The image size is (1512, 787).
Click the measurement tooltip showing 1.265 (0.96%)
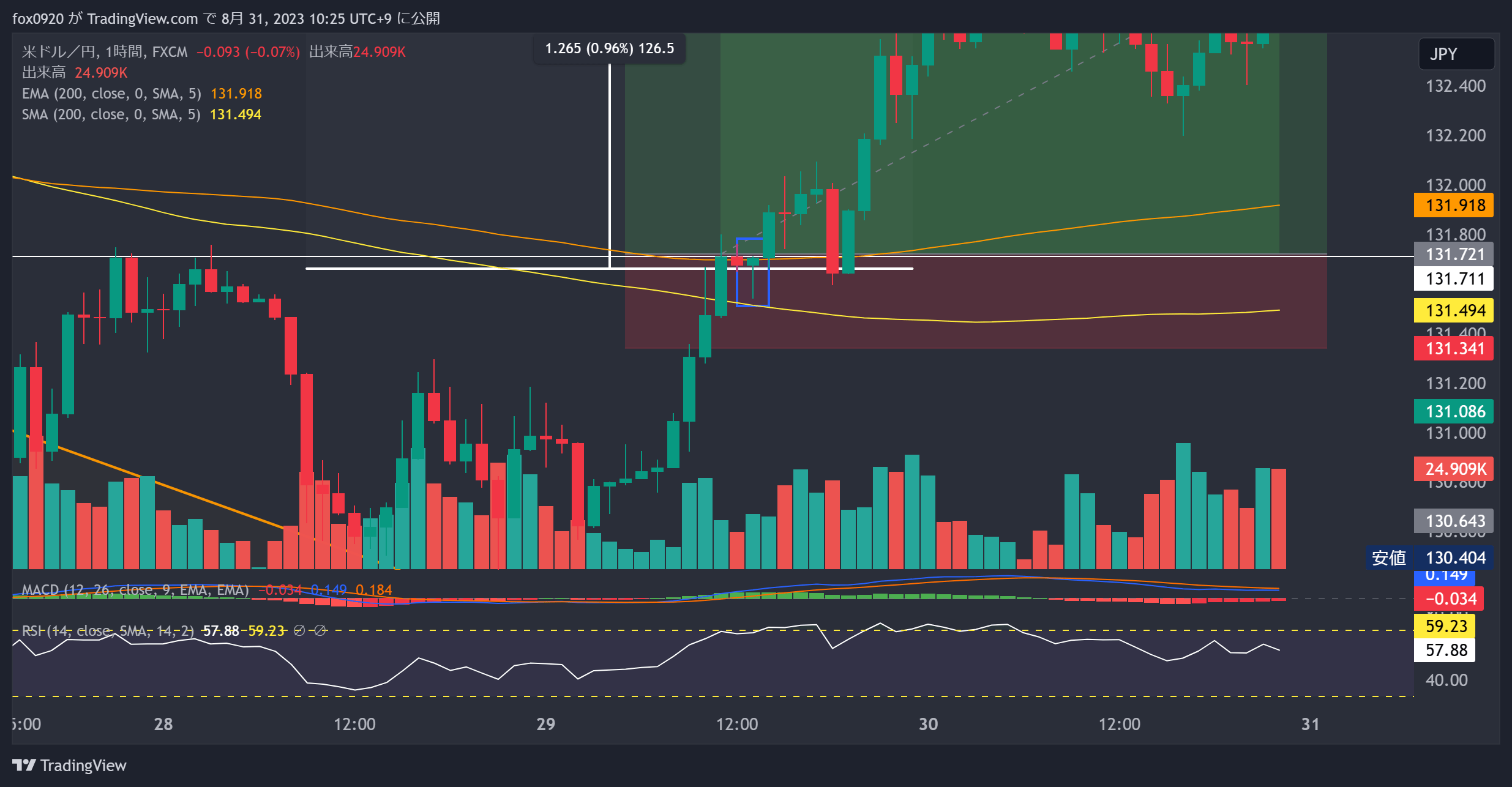point(609,48)
